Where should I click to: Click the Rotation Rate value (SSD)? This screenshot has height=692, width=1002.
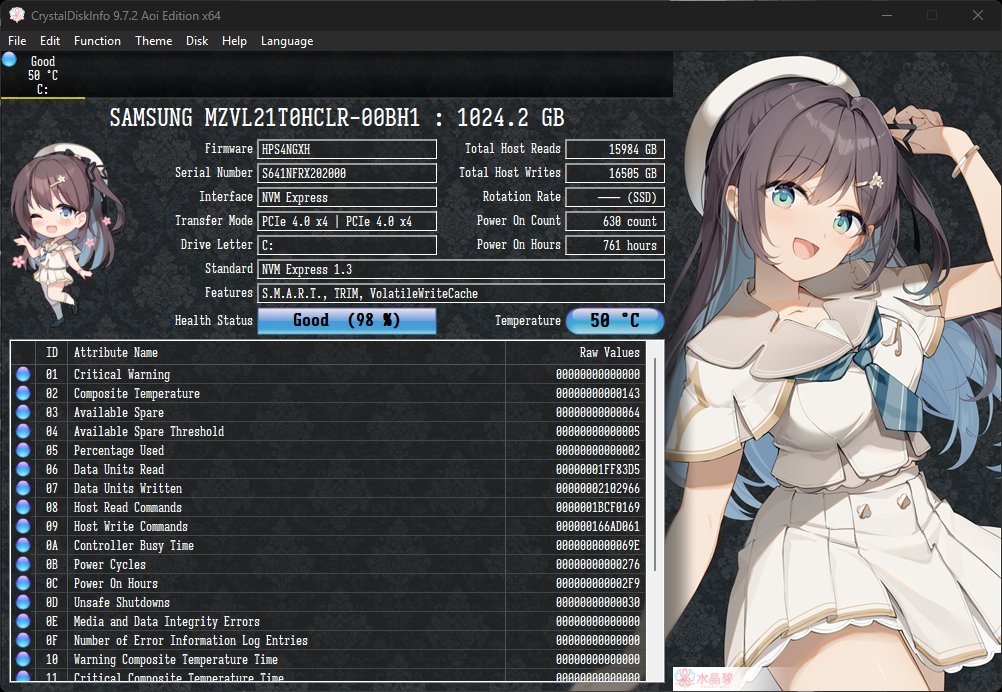(615, 197)
